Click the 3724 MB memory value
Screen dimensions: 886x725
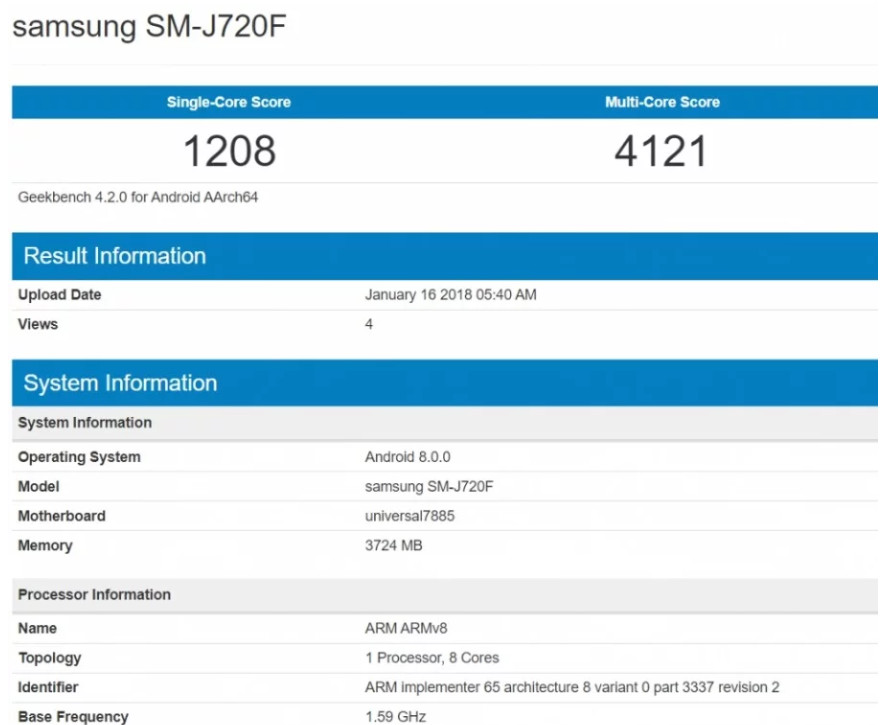coord(393,545)
